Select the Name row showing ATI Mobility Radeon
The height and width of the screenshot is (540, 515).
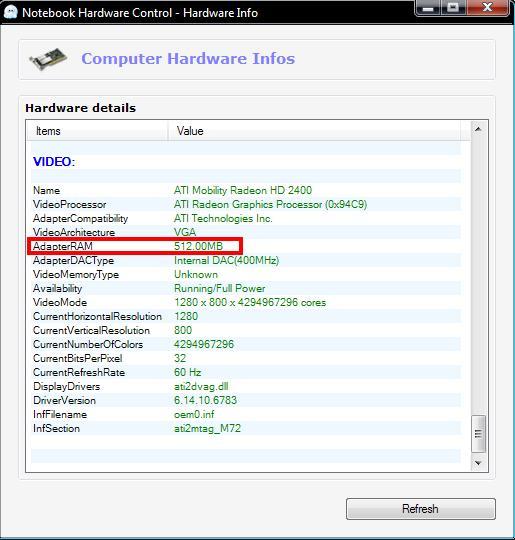click(246, 190)
